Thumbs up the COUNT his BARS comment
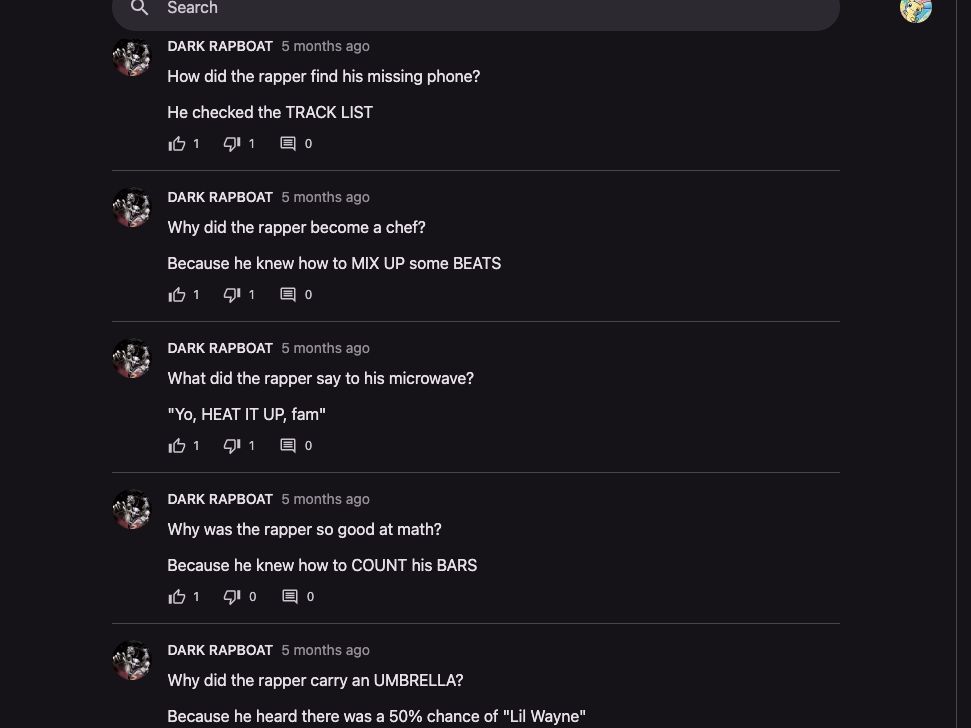Image resolution: width=971 pixels, height=728 pixels. (x=177, y=597)
